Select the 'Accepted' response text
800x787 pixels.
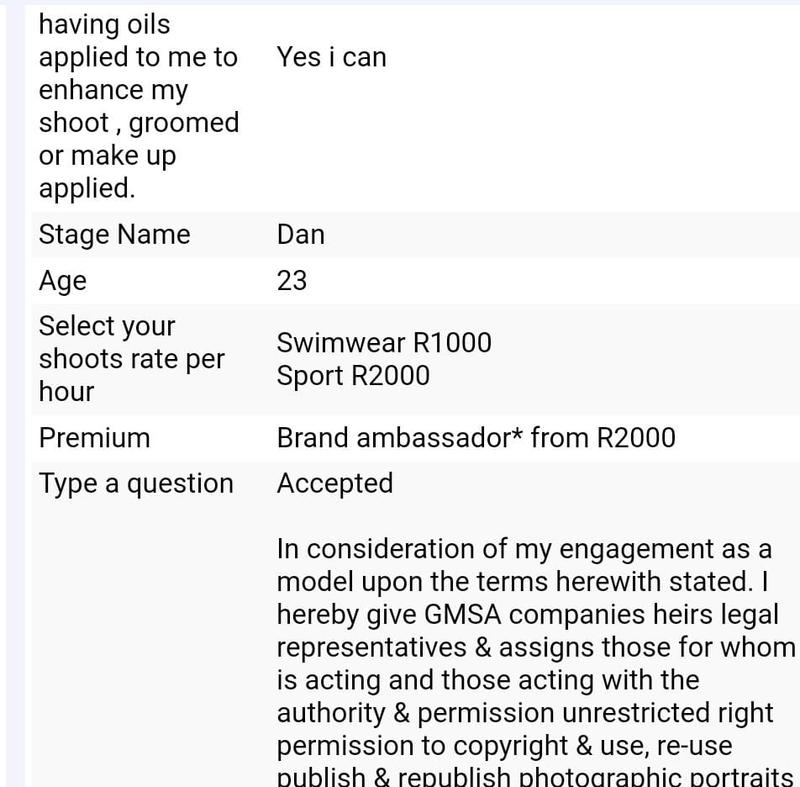(335, 483)
